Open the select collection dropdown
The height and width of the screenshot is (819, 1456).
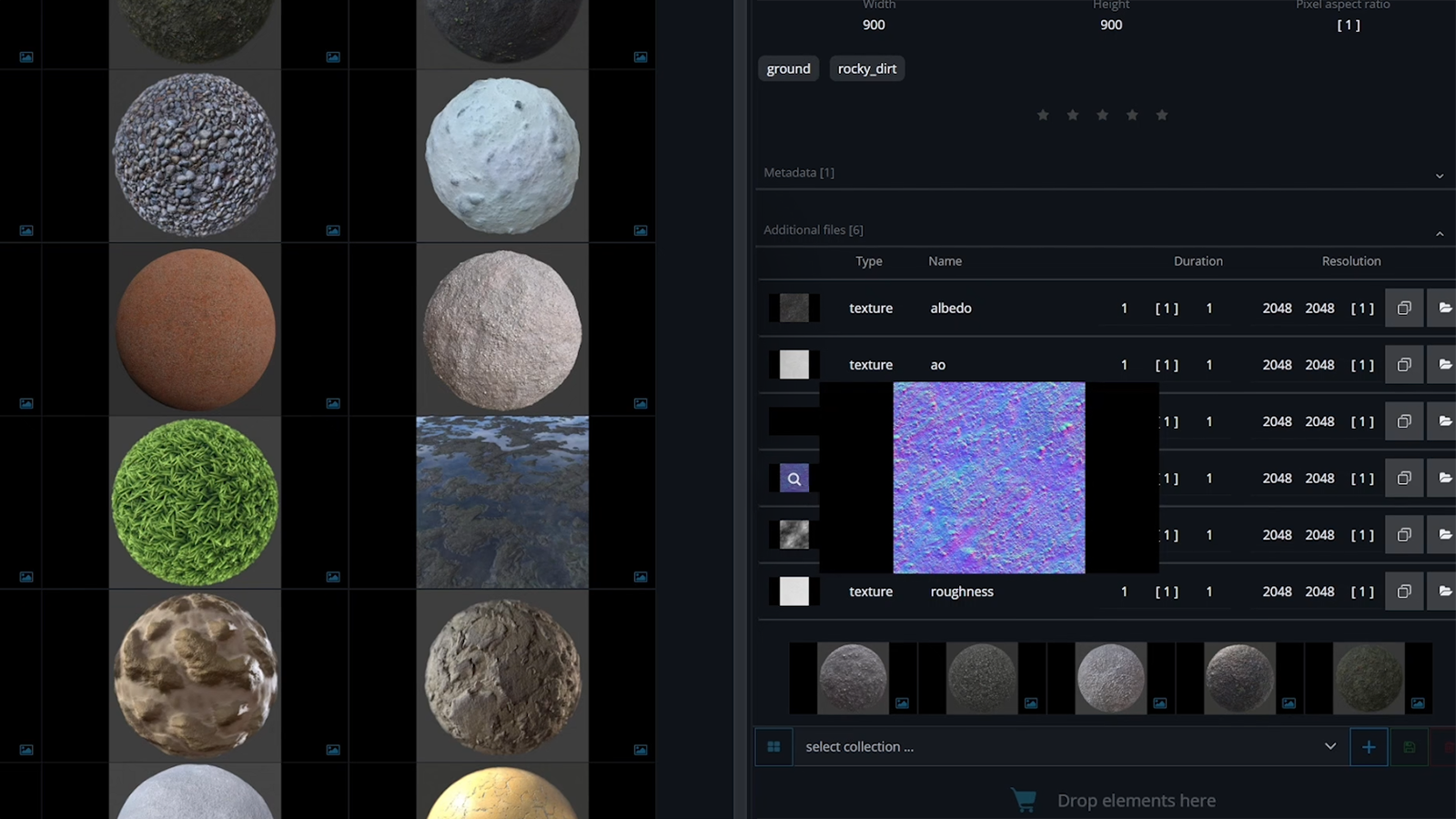[1330, 746]
